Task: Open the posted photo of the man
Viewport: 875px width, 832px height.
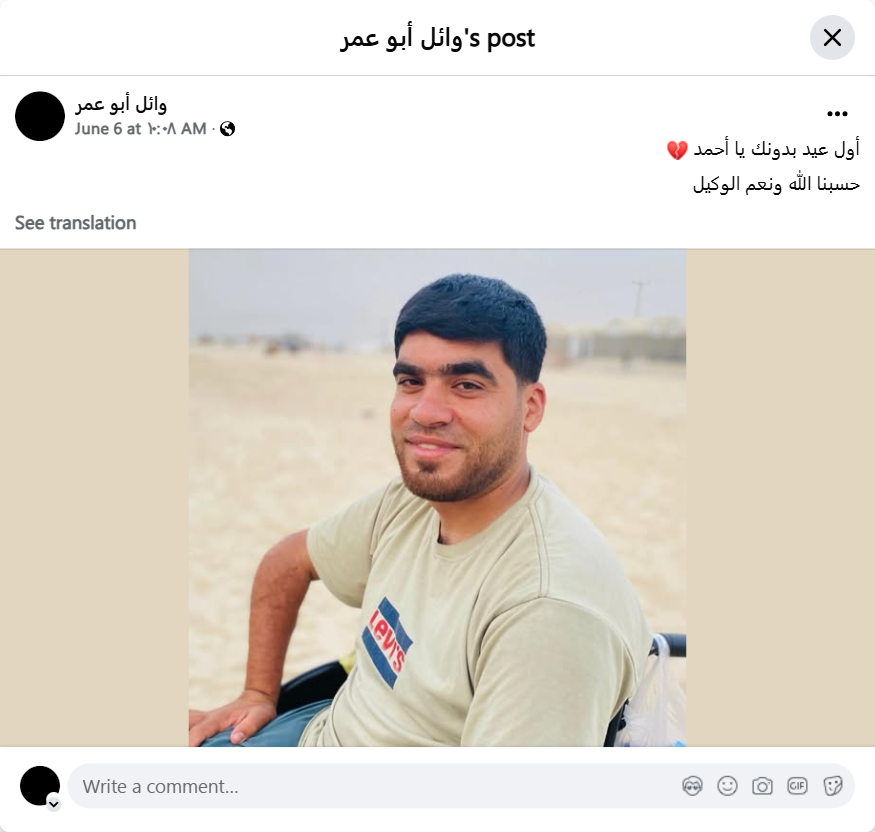Action: (437, 498)
